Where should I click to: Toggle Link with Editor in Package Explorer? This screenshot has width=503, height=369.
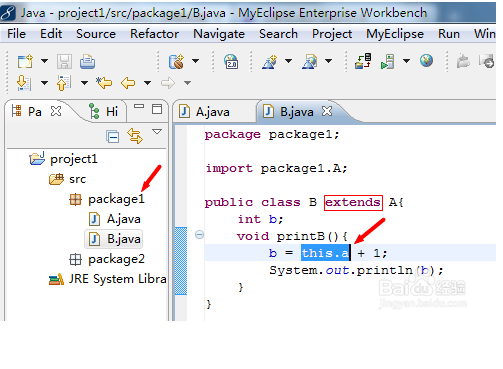[135, 136]
